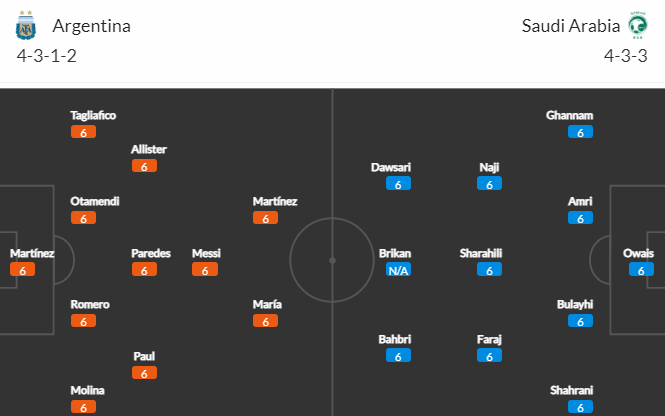This screenshot has height=416, width=665.
Task: Click Brikan's N/A rating badge
Action: (x=398, y=270)
